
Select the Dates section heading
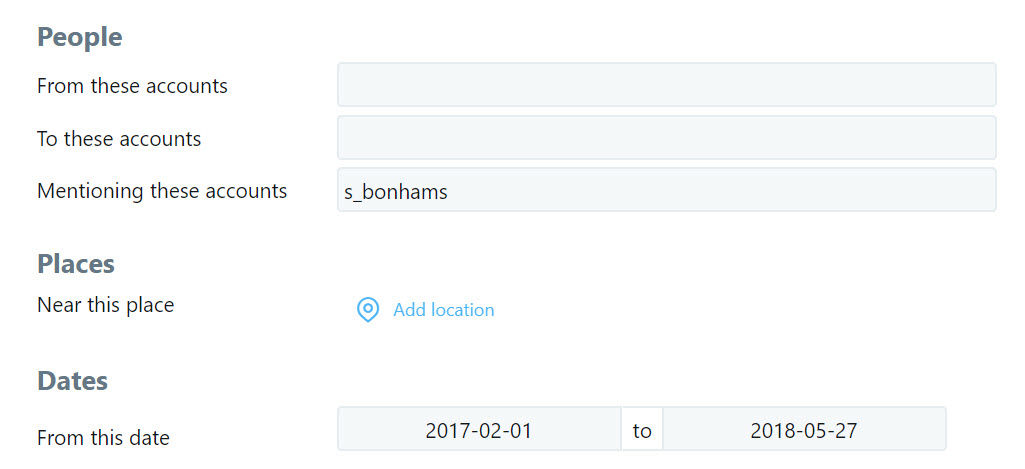(x=72, y=380)
